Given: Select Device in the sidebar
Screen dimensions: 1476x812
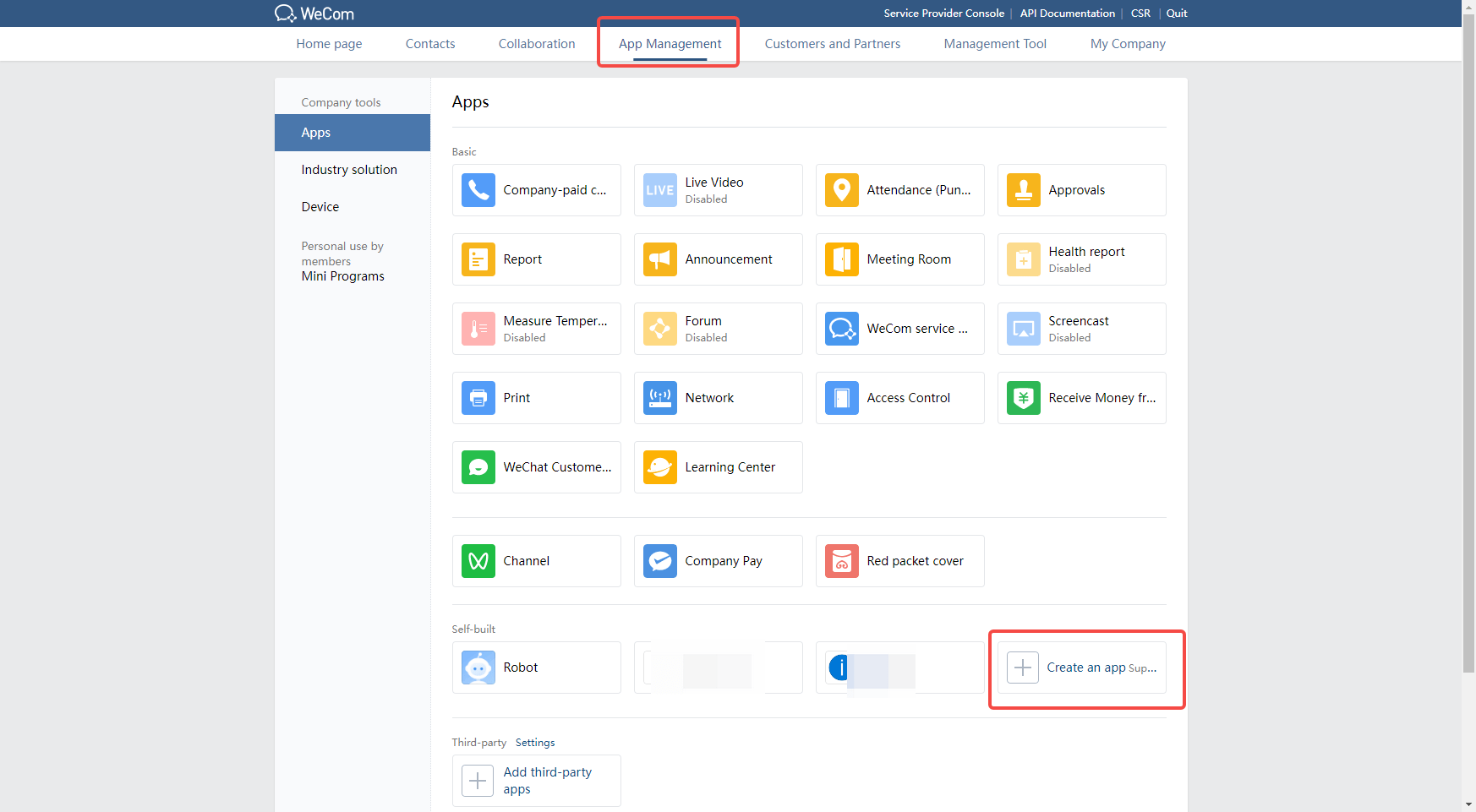Looking at the screenshot, I should coord(320,206).
